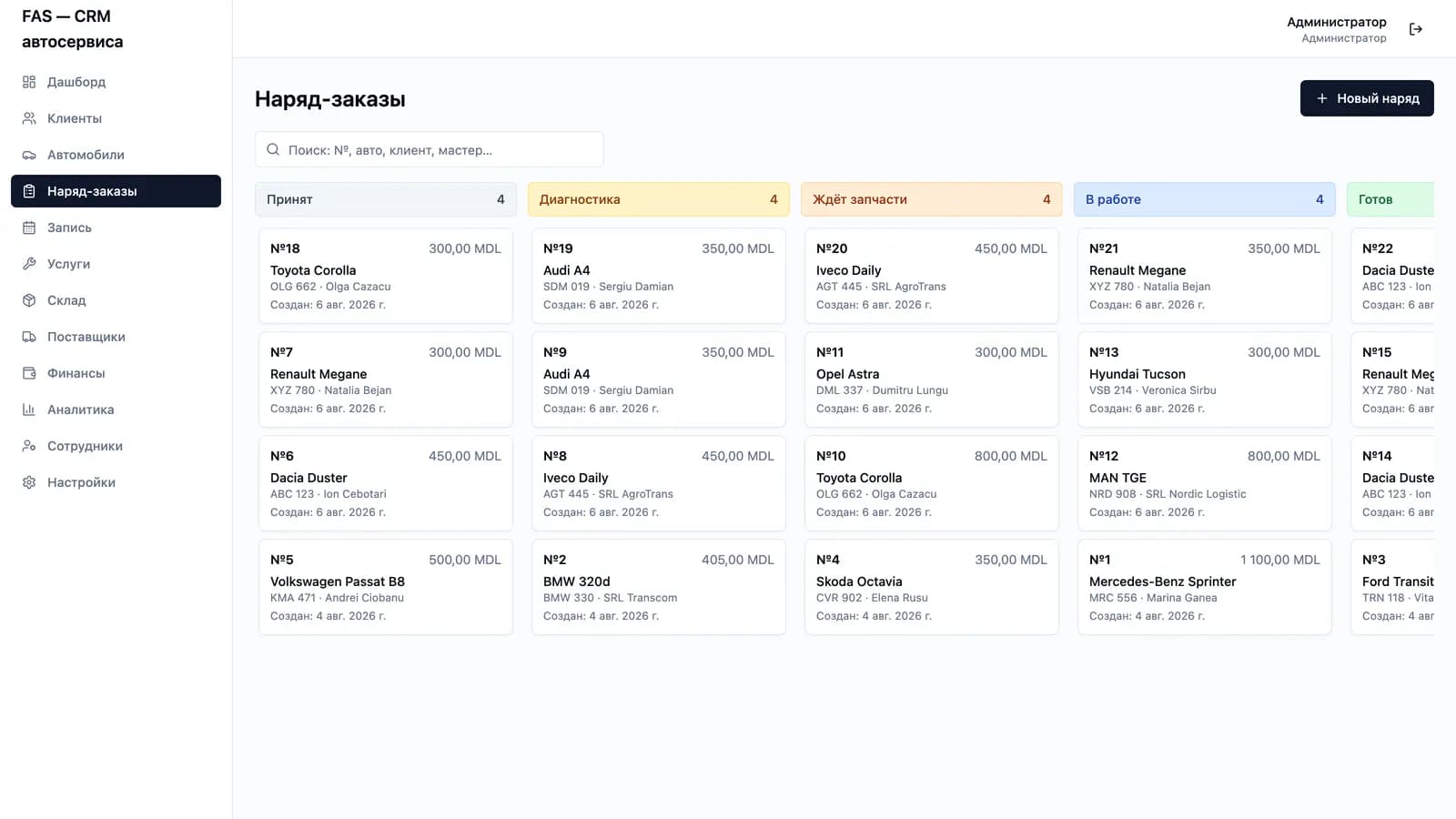Screen dimensions: 1456x819
Task: Click the Склад box icon
Action: pyautogui.click(x=29, y=300)
